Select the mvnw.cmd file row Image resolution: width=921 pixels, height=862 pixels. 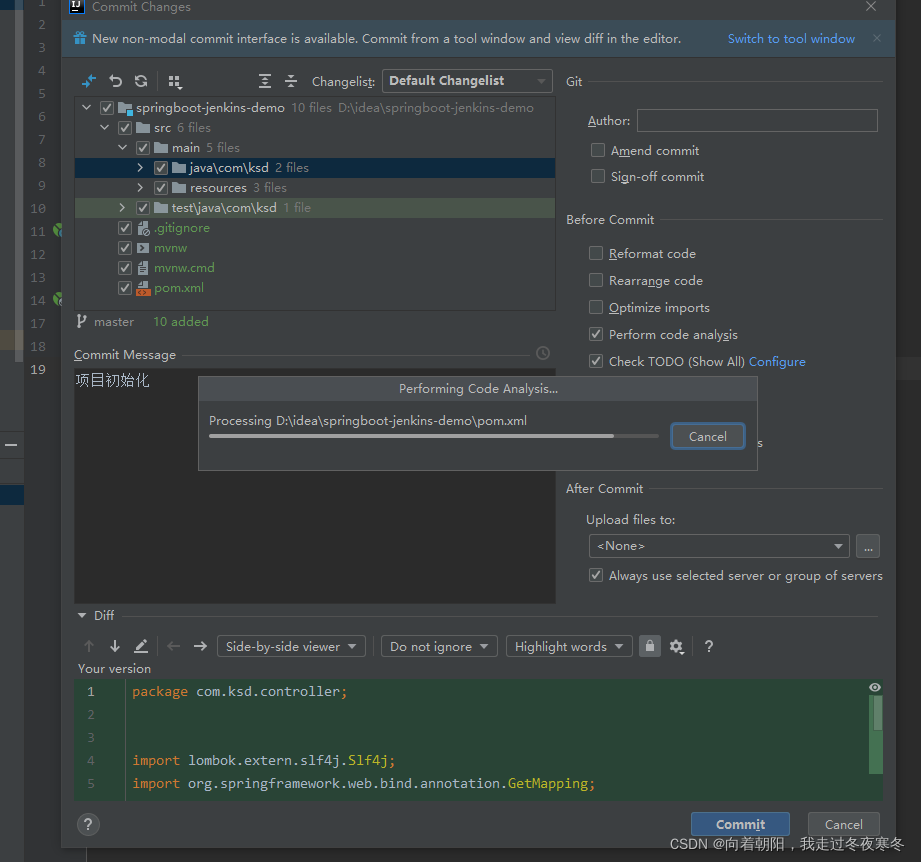pyautogui.click(x=315, y=268)
